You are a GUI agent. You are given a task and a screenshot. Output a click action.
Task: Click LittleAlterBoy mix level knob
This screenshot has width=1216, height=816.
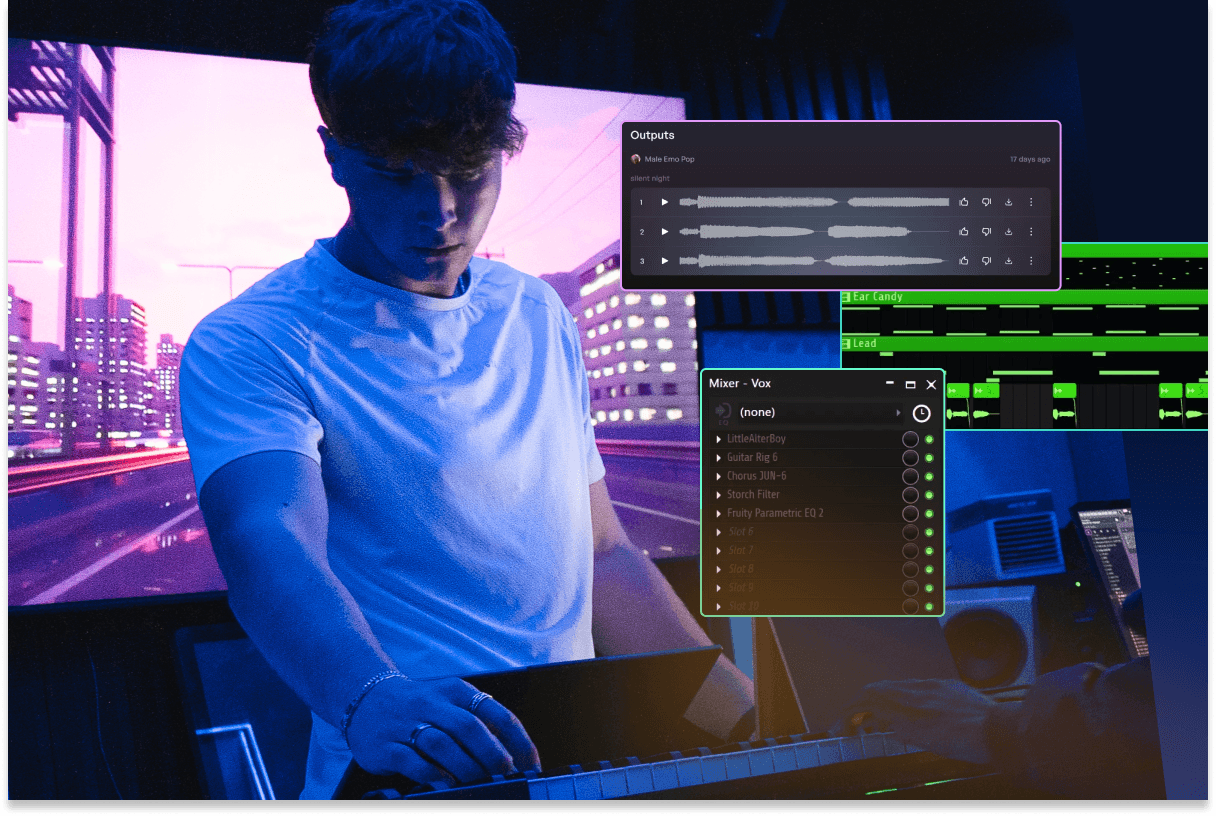coord(910,439)
